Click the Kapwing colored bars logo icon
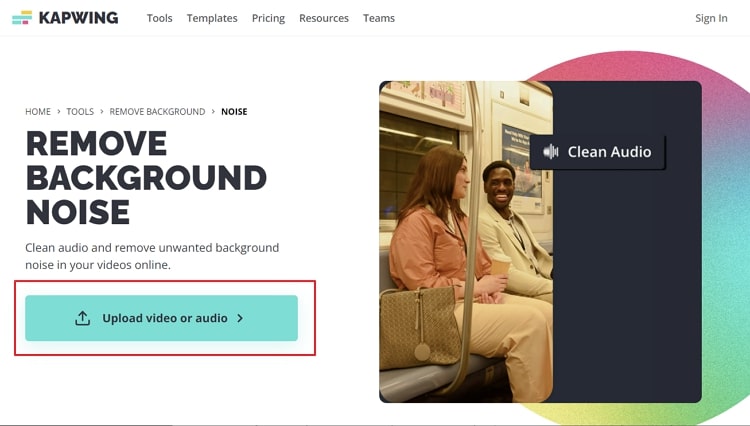Image resolution: width=750 pixels, height=426 pixels. click(22, 18)
